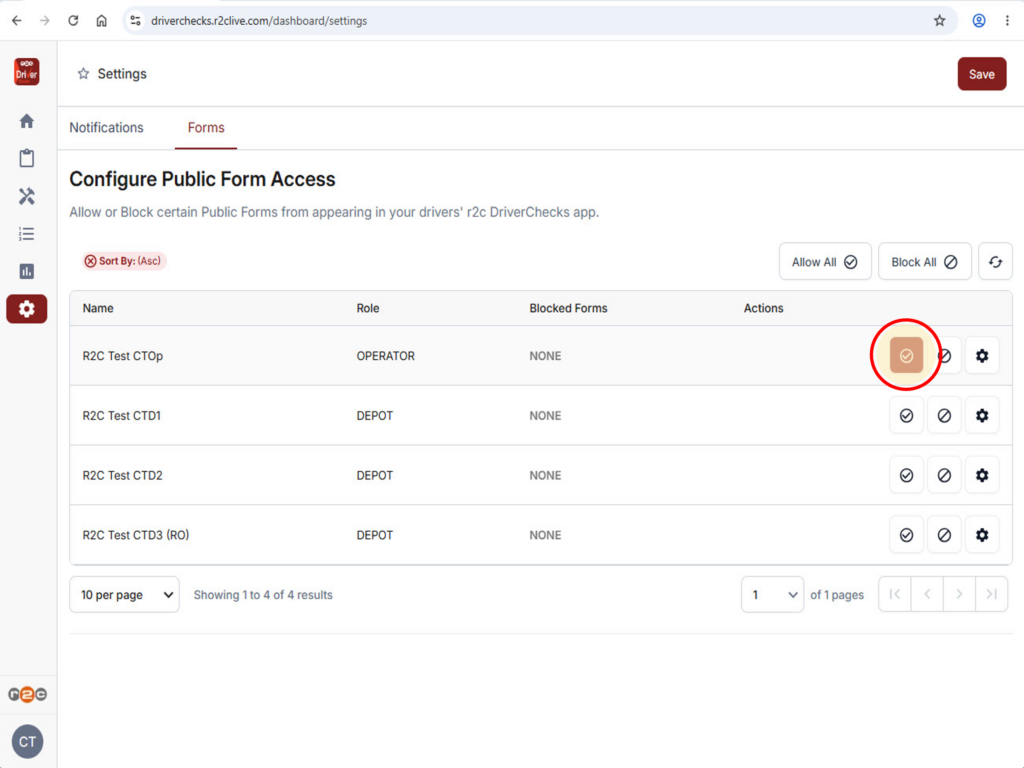The height and width of the screenshot is (768, 1024).
Task: Allow forms for R2C Test CTD3 (RO)
Action: pos(906,535)
